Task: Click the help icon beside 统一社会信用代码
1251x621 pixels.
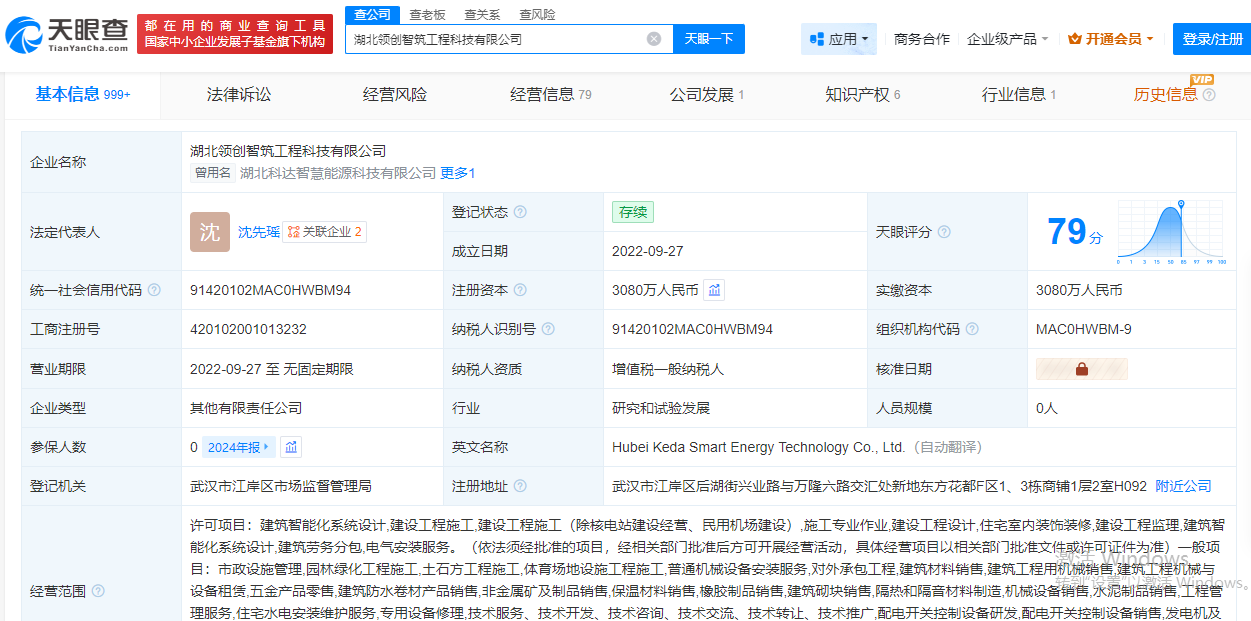Action: 154,290
